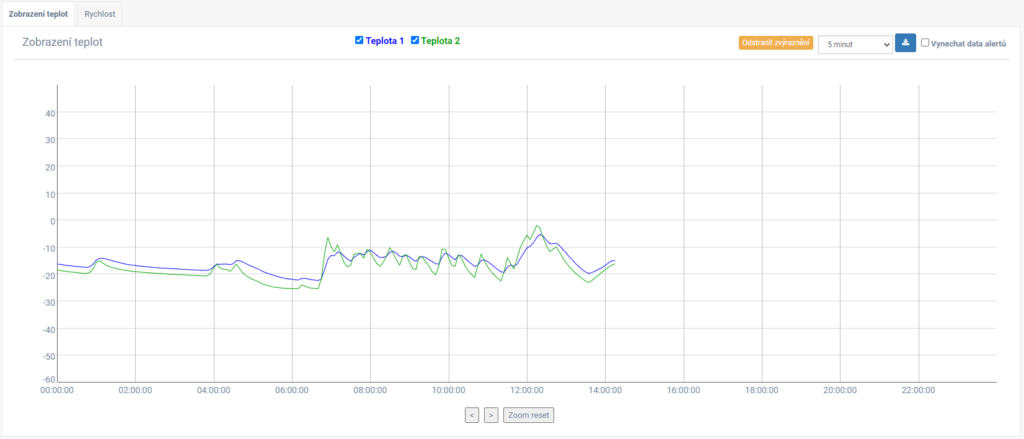The image size is (1024, 439).
Task: Open the 5 minut interval dropdown
Action: tap(855, 44)
